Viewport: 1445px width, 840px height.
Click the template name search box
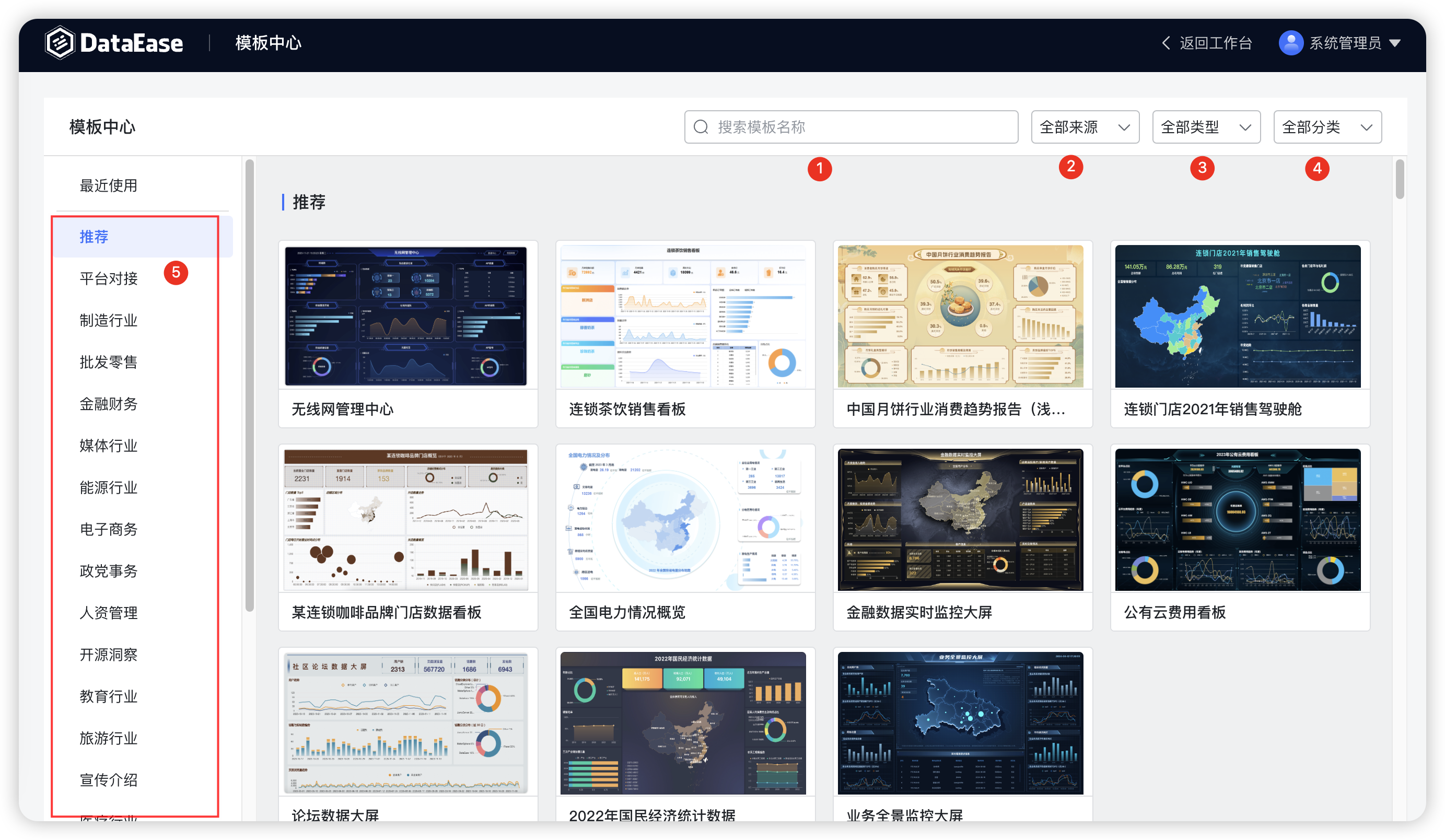point(848,127)
